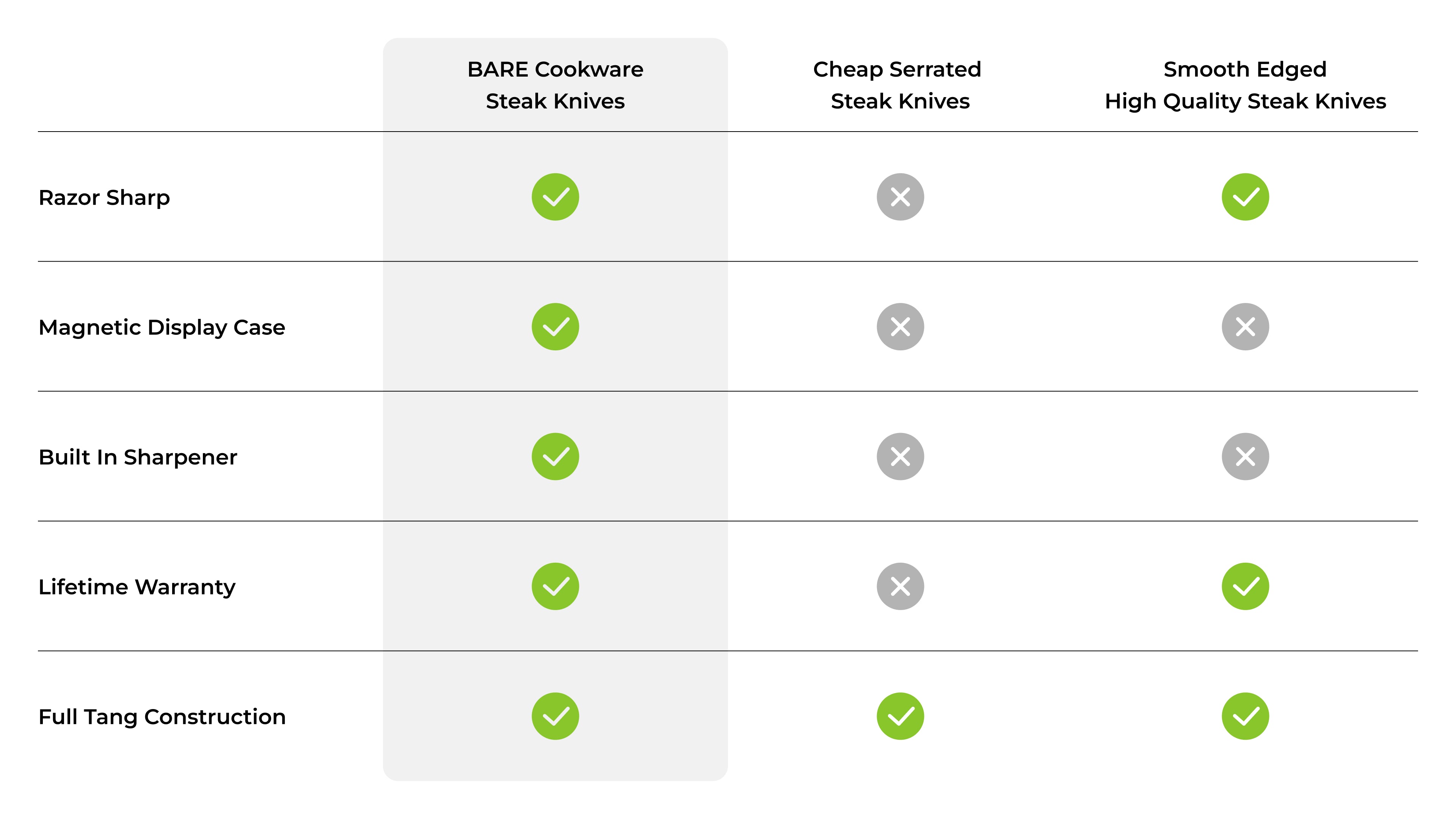Click Smooth Edged High Quality Steak Knives heading
Screen dimensions: 1456x819
tap(1244, 85)
